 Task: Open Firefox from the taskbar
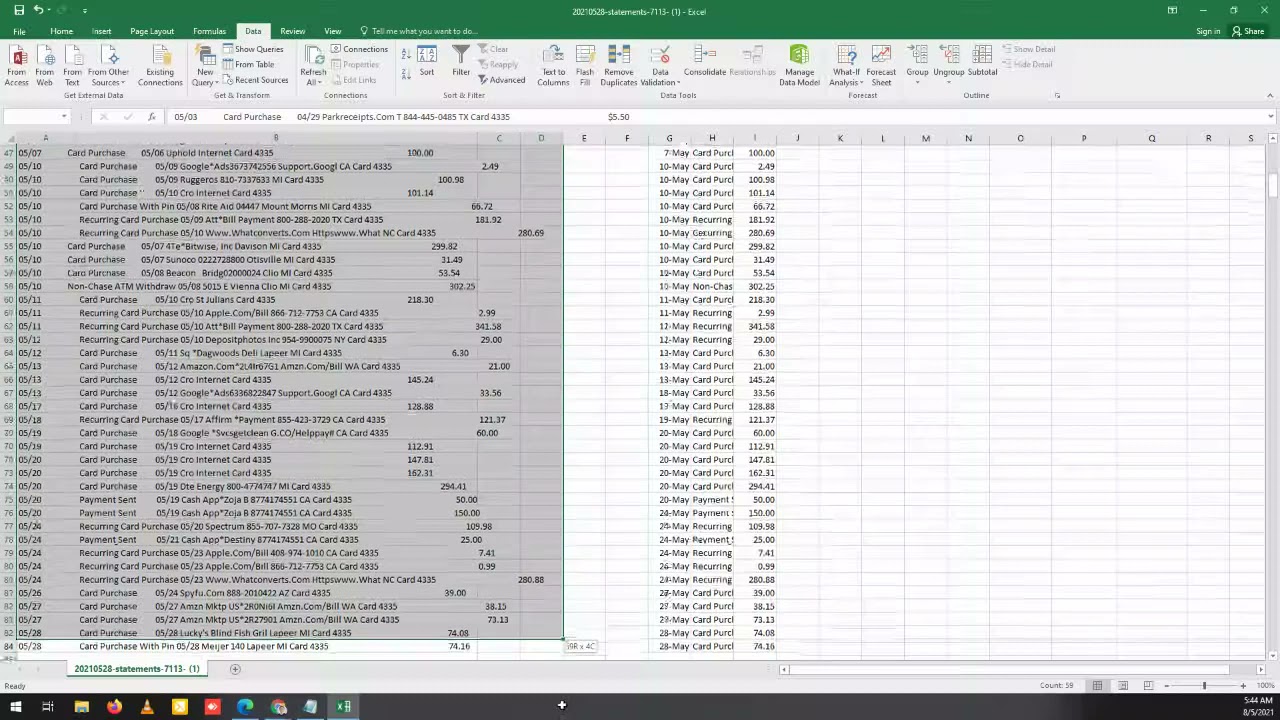click(x=114, y=707)
